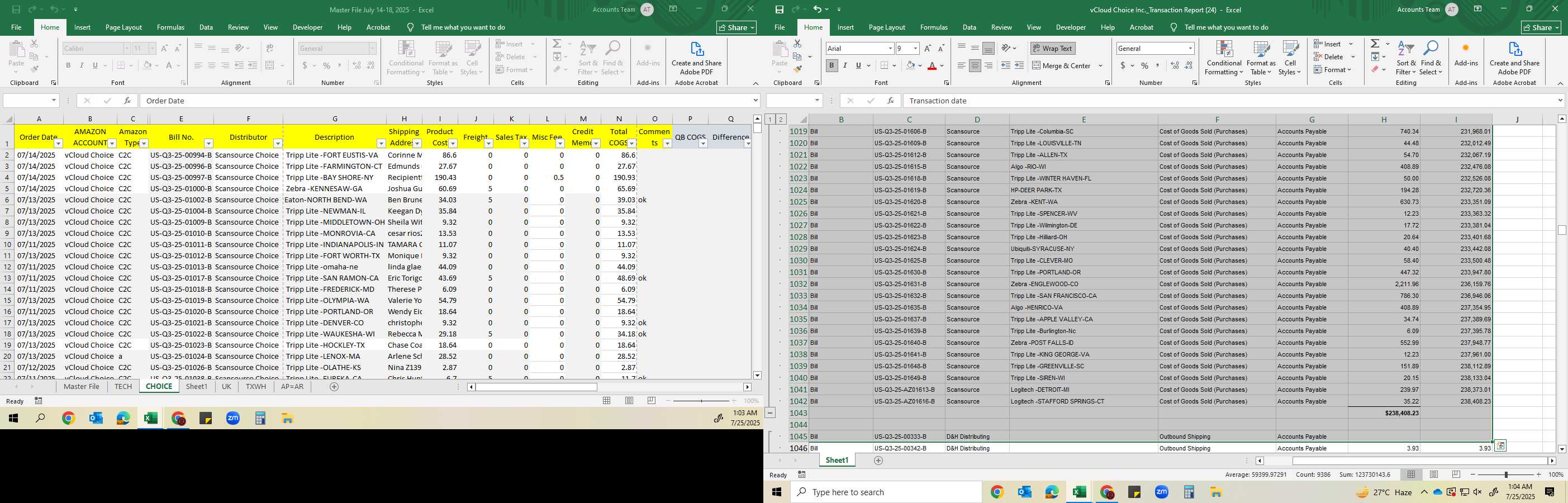The width and height of the screenshot is (1568, 503).
Task: Click Cut scissors icon in Transaction Report window
Action: [797, 44]
